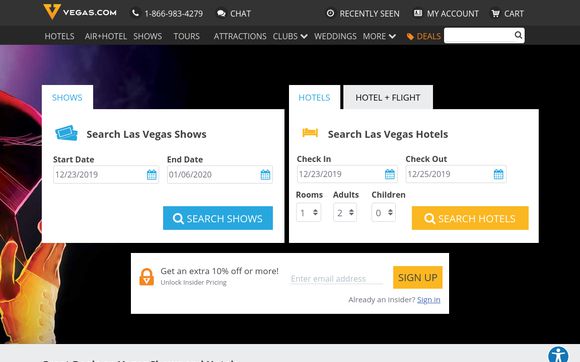Open the Hotels nav item
Screen dimensions: 580x362
click(x=59, y=36)
